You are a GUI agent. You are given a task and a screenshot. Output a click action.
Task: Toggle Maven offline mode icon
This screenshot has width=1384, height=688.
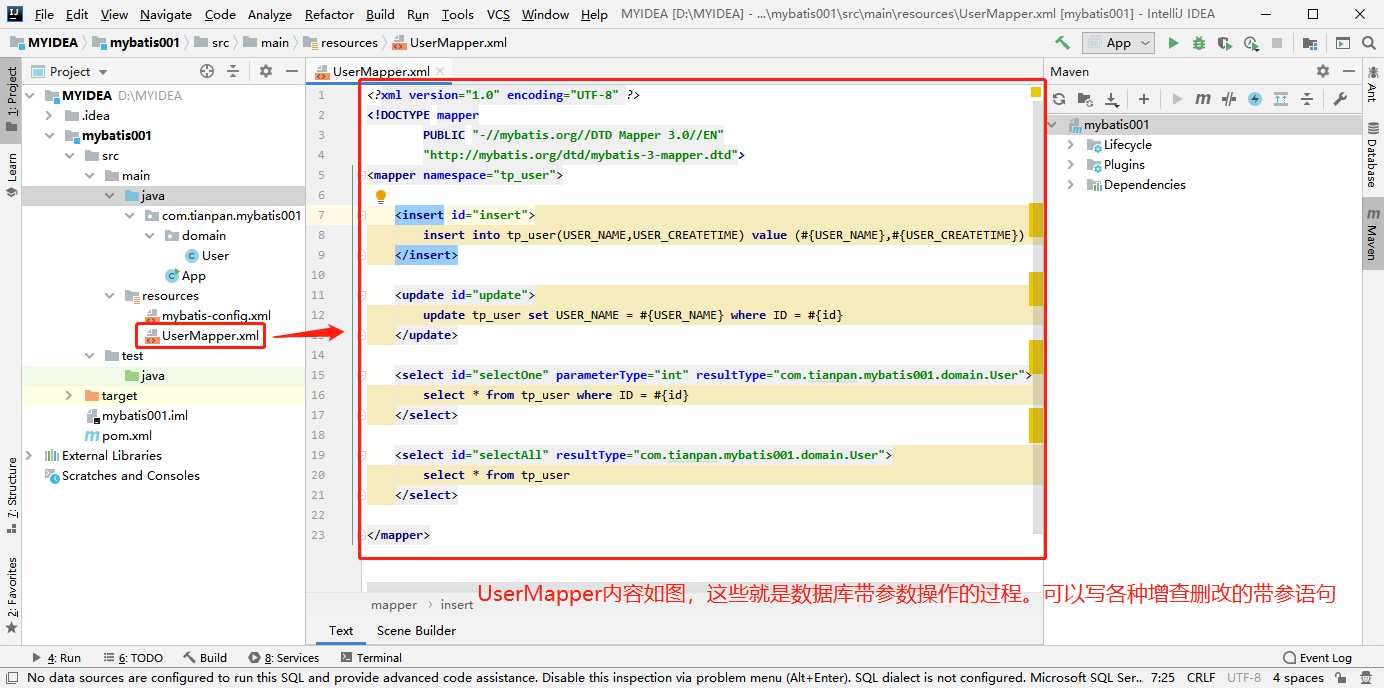coord(1229,99)
